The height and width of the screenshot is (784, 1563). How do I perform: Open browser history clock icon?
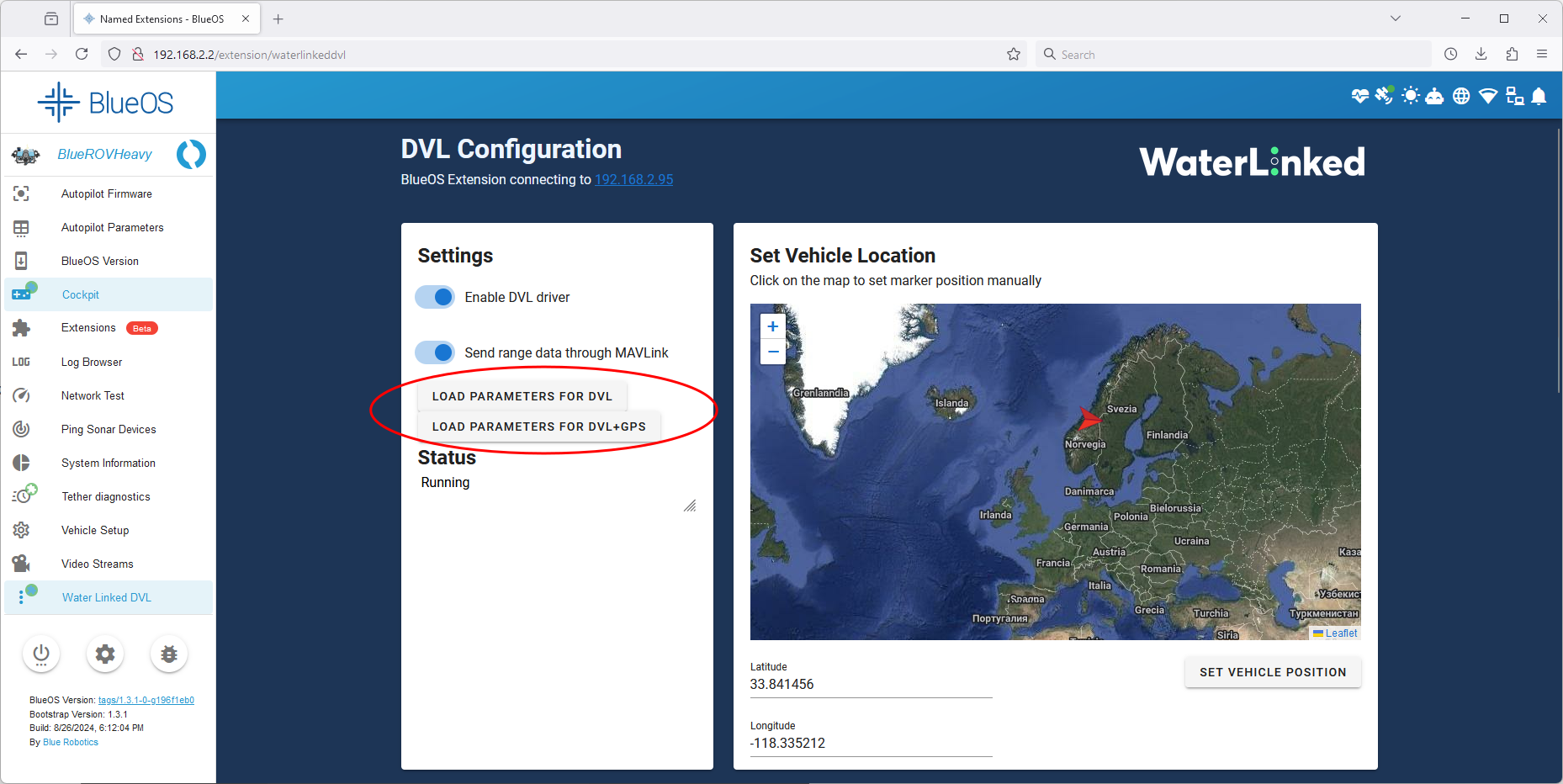(1451, 54)
